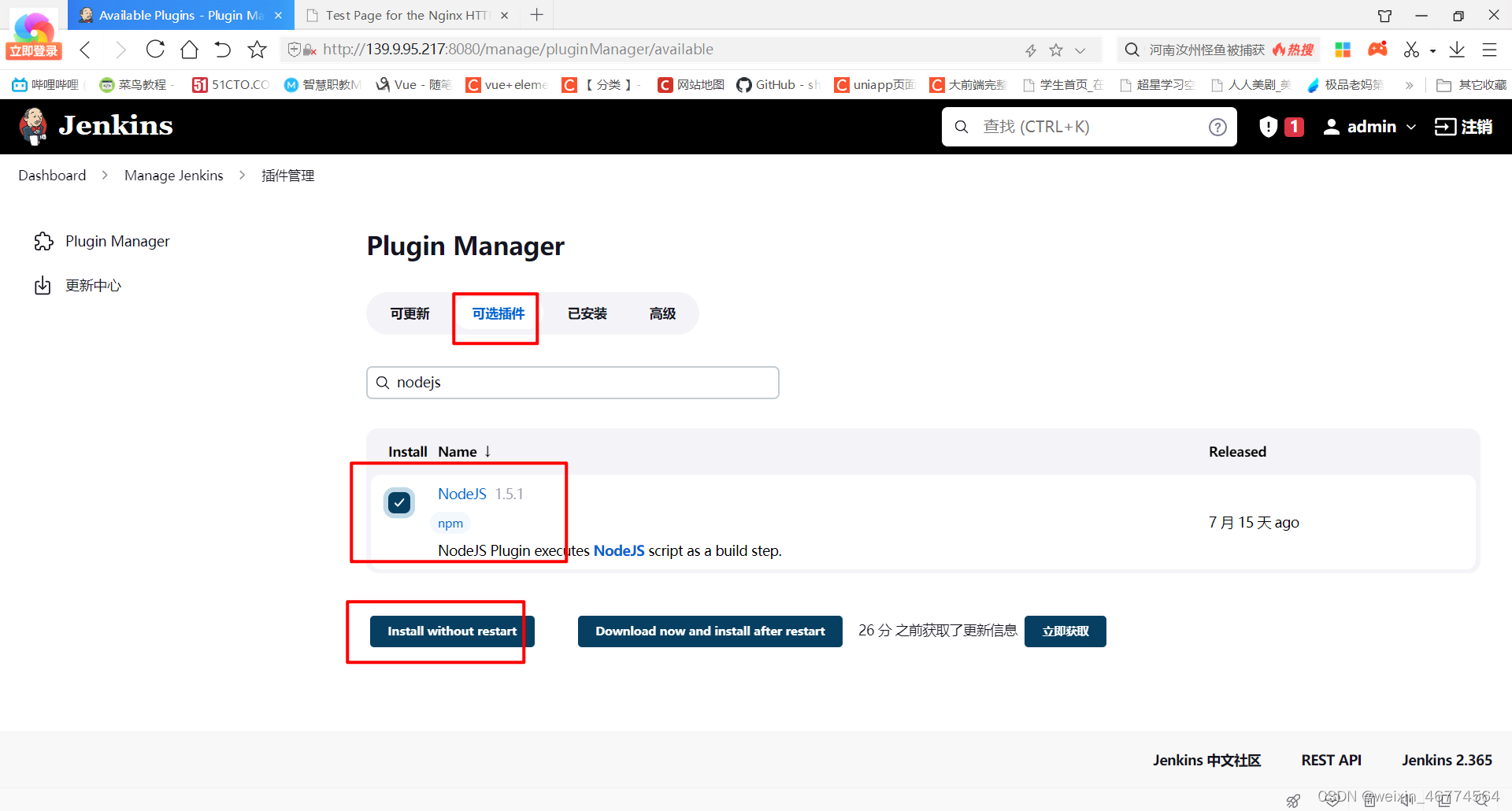Click the 插件管理 breadcrumb
This screenshot has height=811, width=1512.
tap(287, 176)
